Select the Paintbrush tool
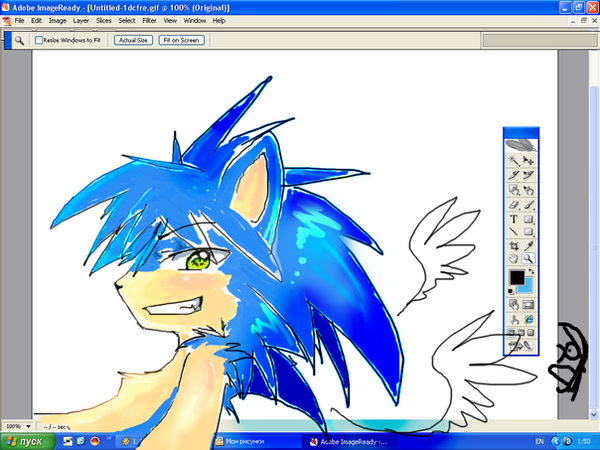 point(528,205)
